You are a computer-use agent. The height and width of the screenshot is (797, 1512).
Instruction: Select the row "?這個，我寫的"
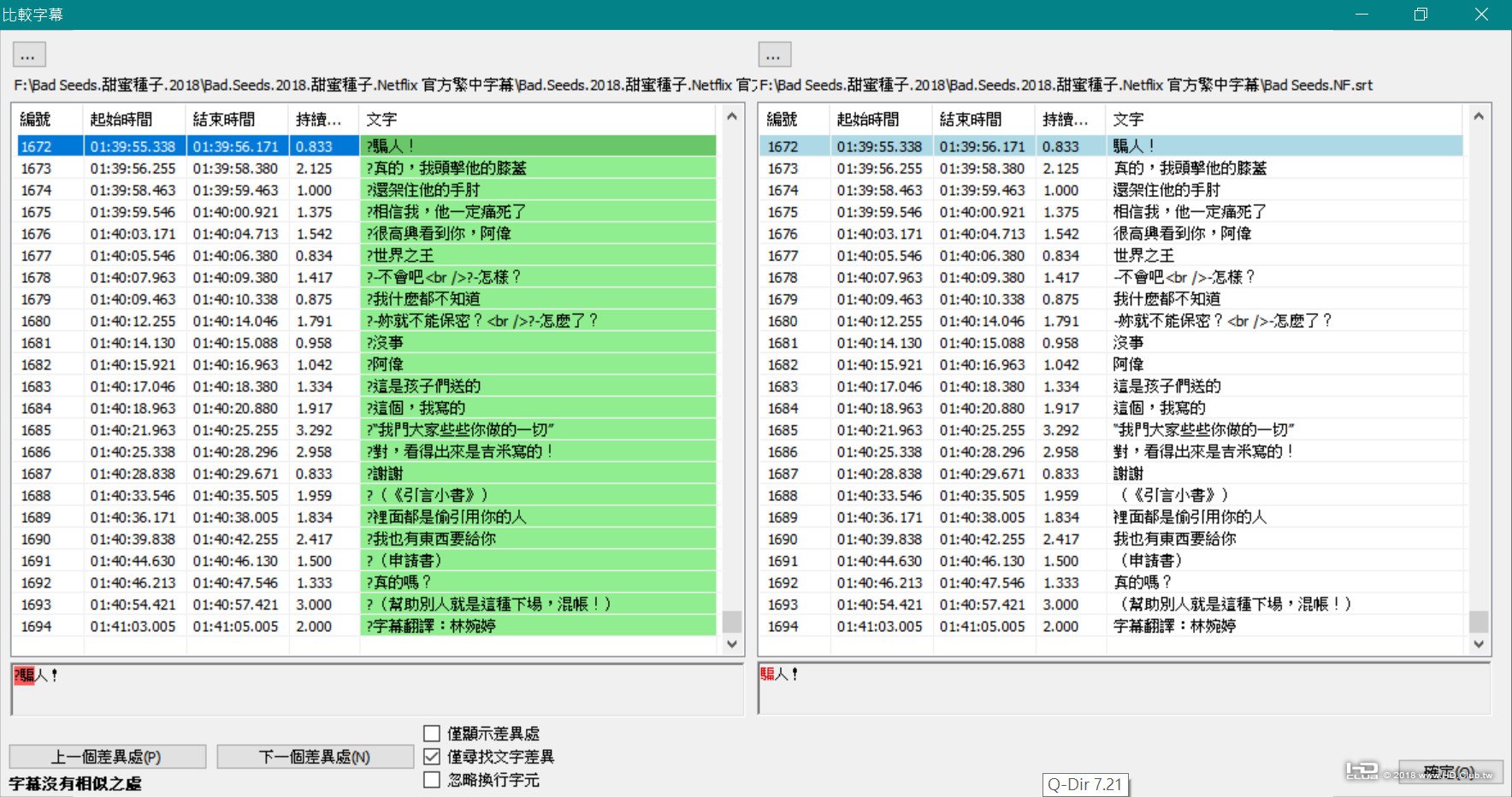366,408
